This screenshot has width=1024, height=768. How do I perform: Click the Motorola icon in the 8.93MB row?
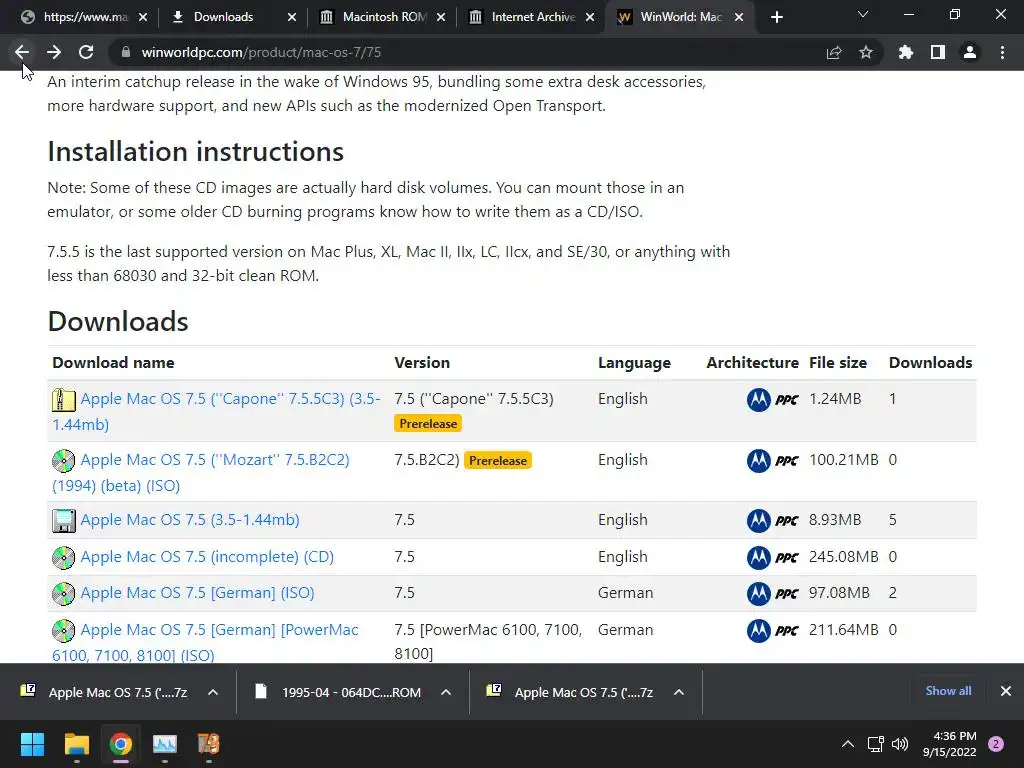758,520
